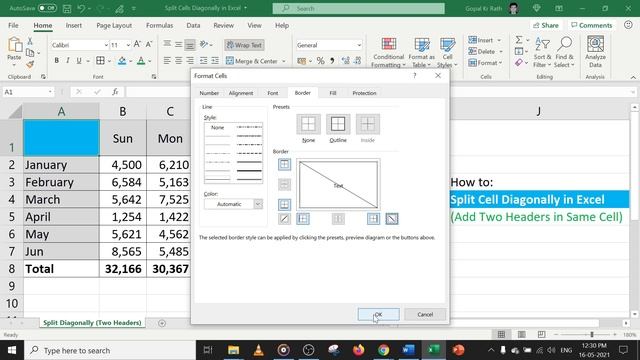The width and height of the screenshot is (640, 360).
Task: Toggle the bottom border button
Action: (x=284, y=204)
